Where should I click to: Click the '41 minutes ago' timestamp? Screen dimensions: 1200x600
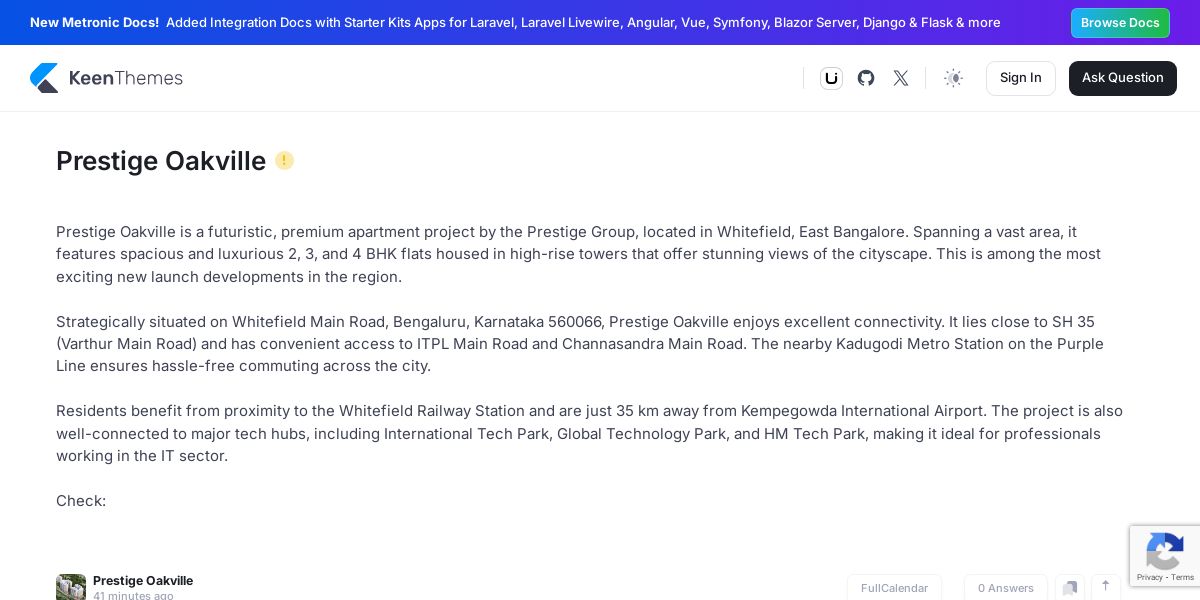coord(133,596)
